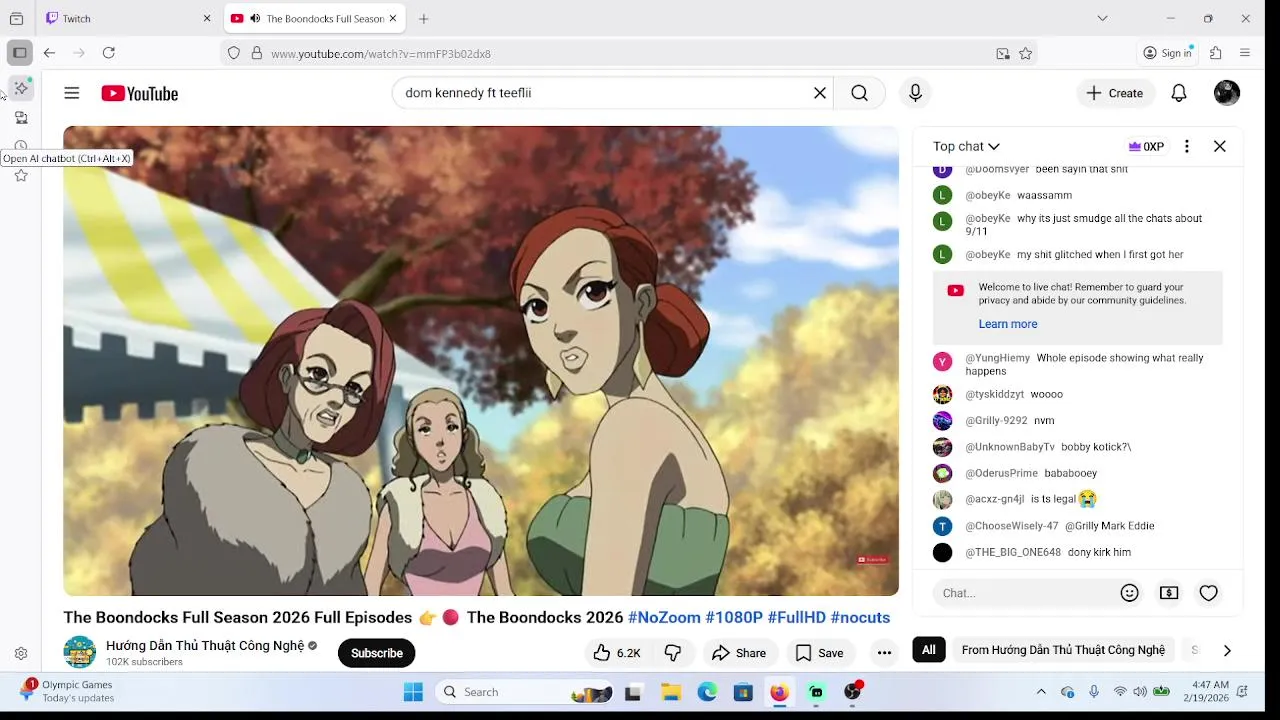Open YouTube notifications bell
The height and width of the screenshot is (720, 1280).
1179,93
